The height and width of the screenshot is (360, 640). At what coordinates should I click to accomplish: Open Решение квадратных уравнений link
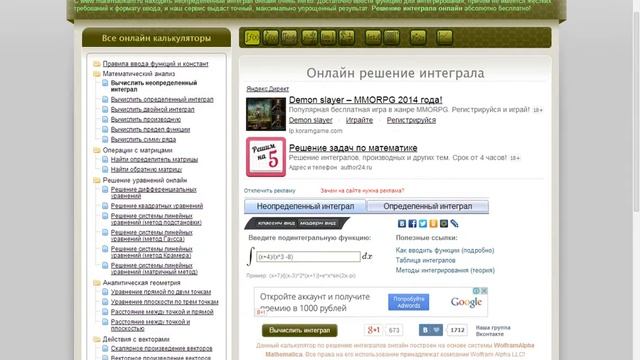(x=157, y=206)
